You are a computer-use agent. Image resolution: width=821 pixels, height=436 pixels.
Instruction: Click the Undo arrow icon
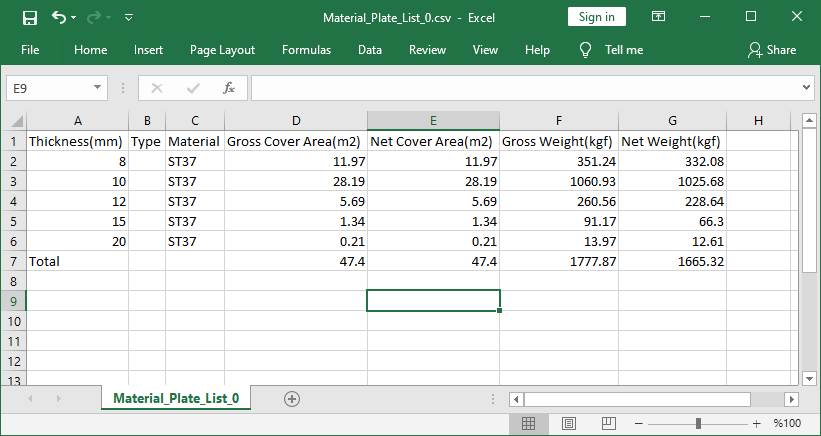click(x=59, y=17)
